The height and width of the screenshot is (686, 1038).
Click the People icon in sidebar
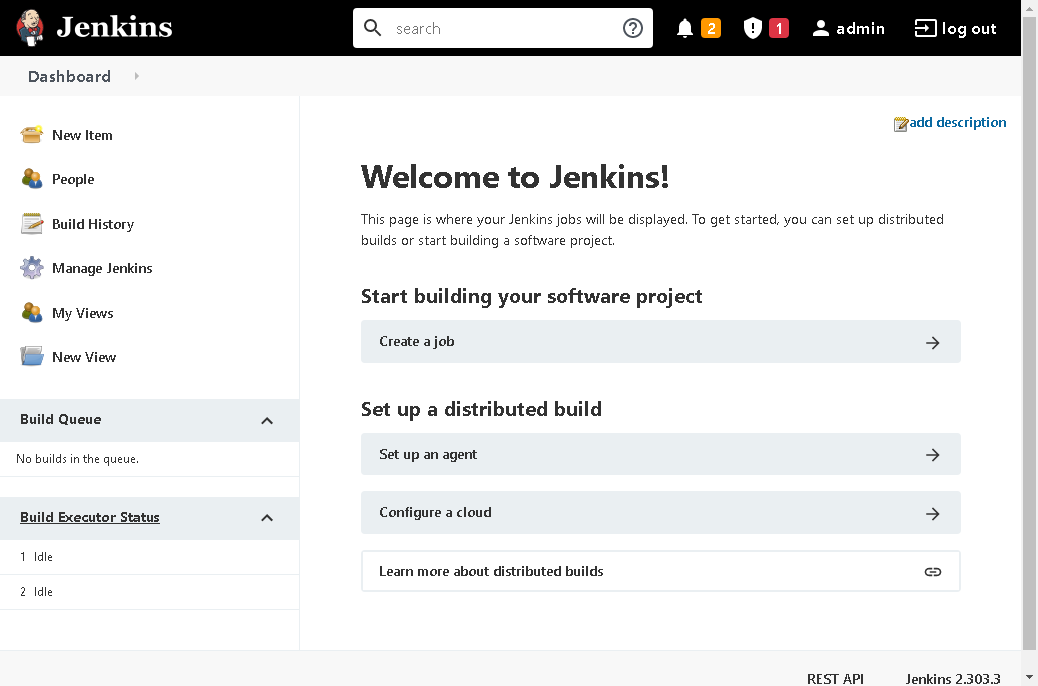pyautogui.click(x=31, y=179)
